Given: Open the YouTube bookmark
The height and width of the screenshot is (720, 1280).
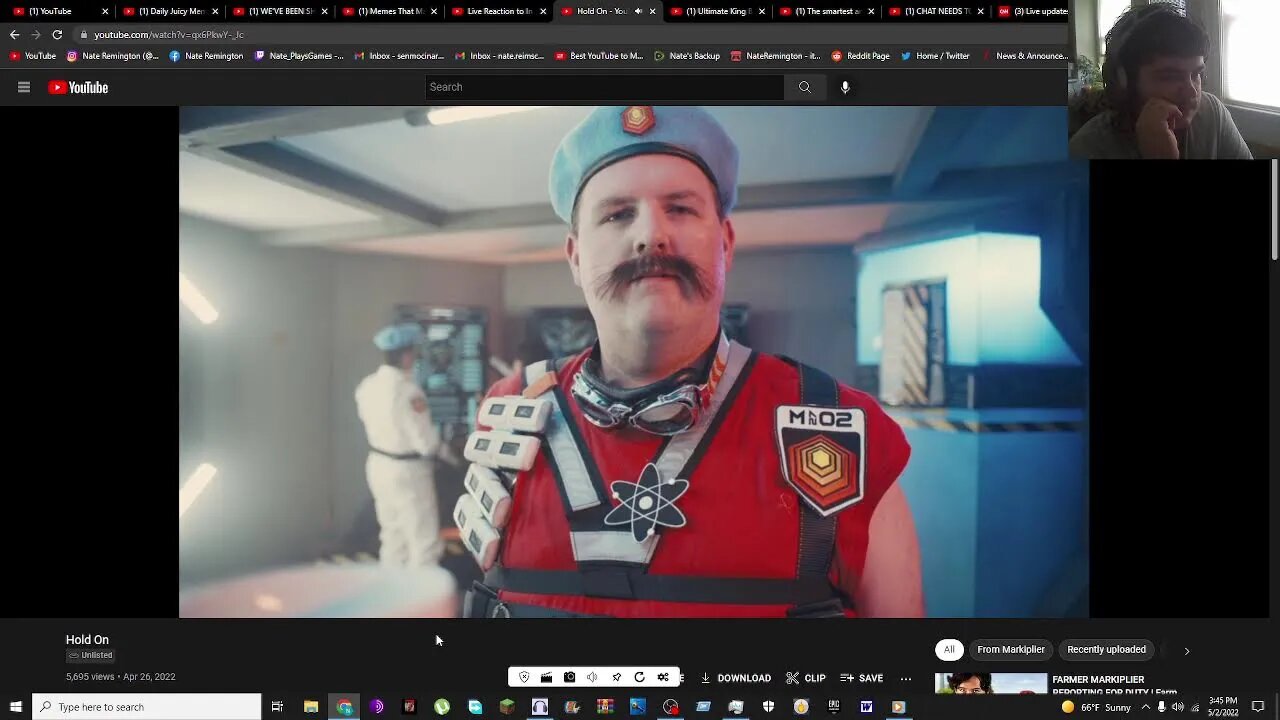Looking at the screenshot, I should (x=33, y=56).
